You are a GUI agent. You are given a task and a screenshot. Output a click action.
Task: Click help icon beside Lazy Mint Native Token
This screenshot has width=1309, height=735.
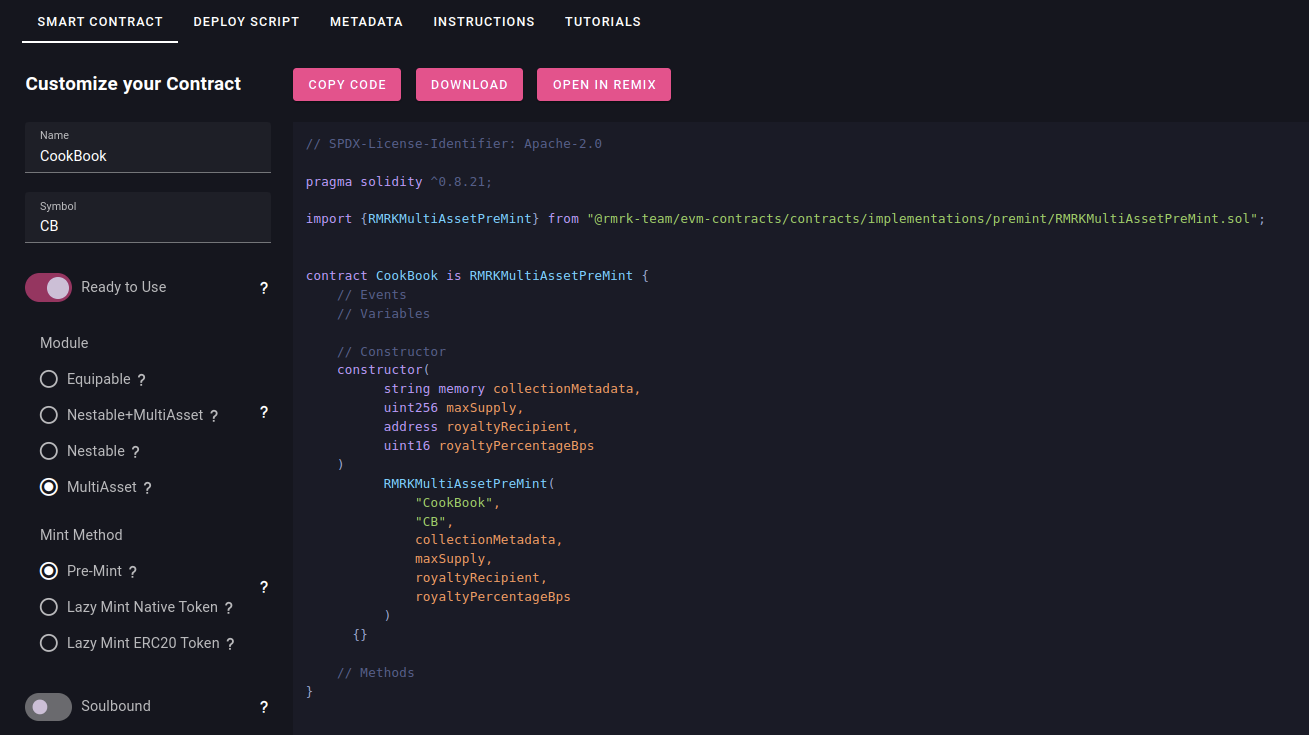click(x=228, y=608)
